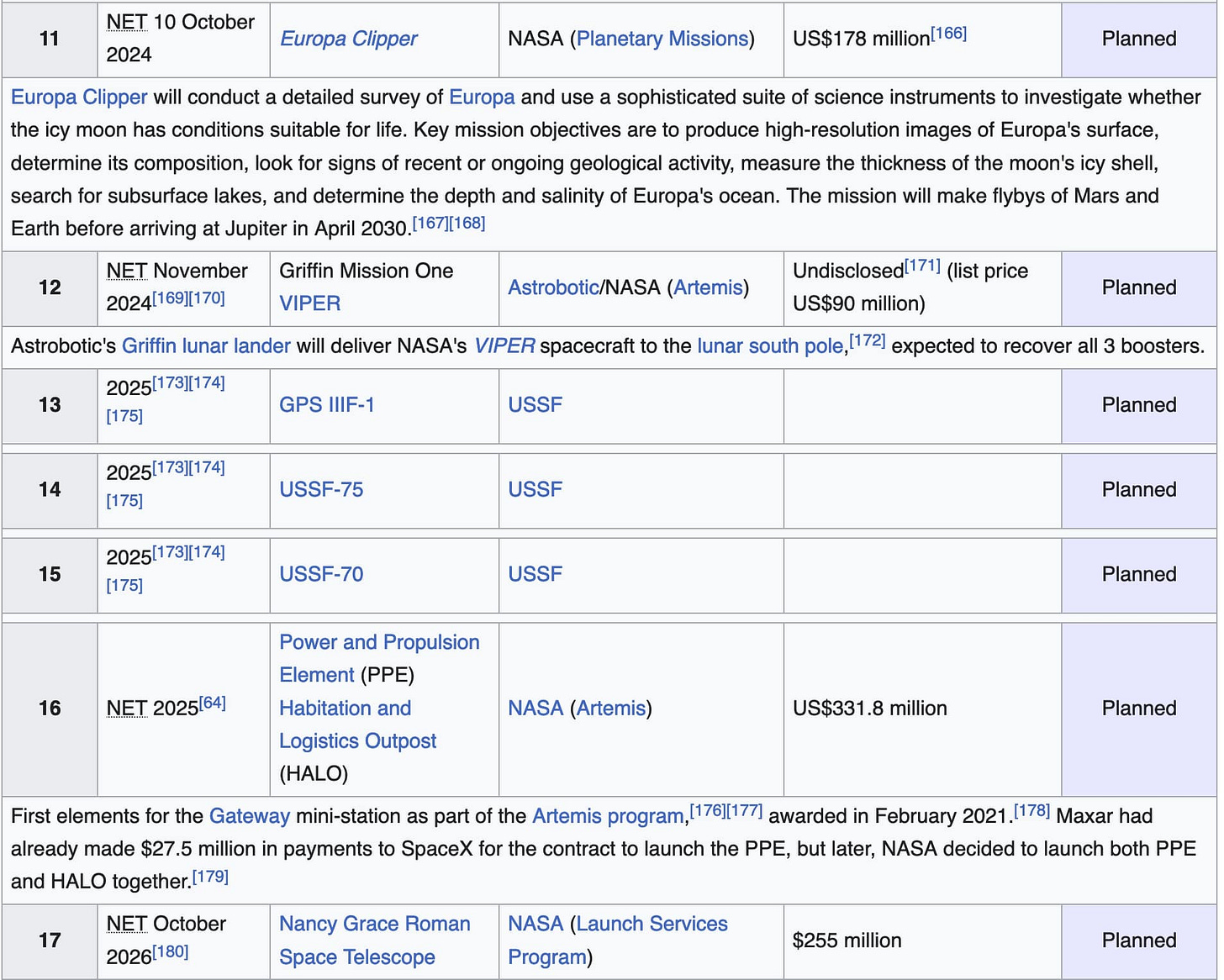
Task: Open citation [174] in row 14
Action: coord(207,468)
